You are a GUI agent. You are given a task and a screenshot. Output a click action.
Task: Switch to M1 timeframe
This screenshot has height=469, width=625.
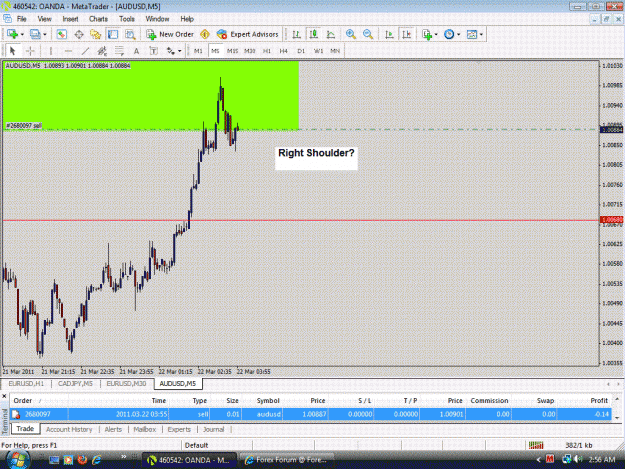point(198,51)
